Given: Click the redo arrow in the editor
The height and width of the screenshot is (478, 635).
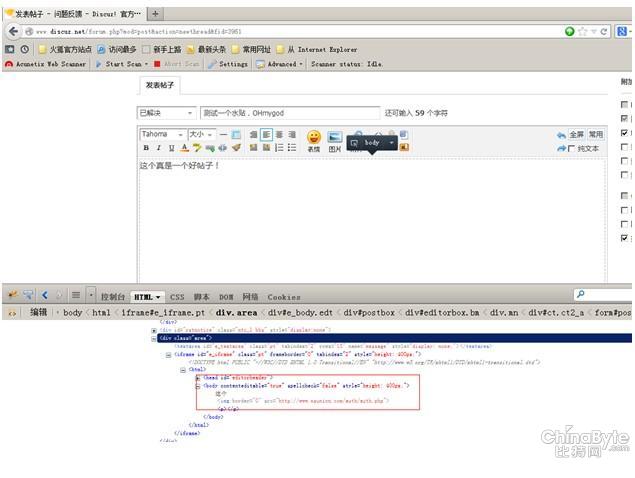Looking at the screenshot, I should (561, 149).
